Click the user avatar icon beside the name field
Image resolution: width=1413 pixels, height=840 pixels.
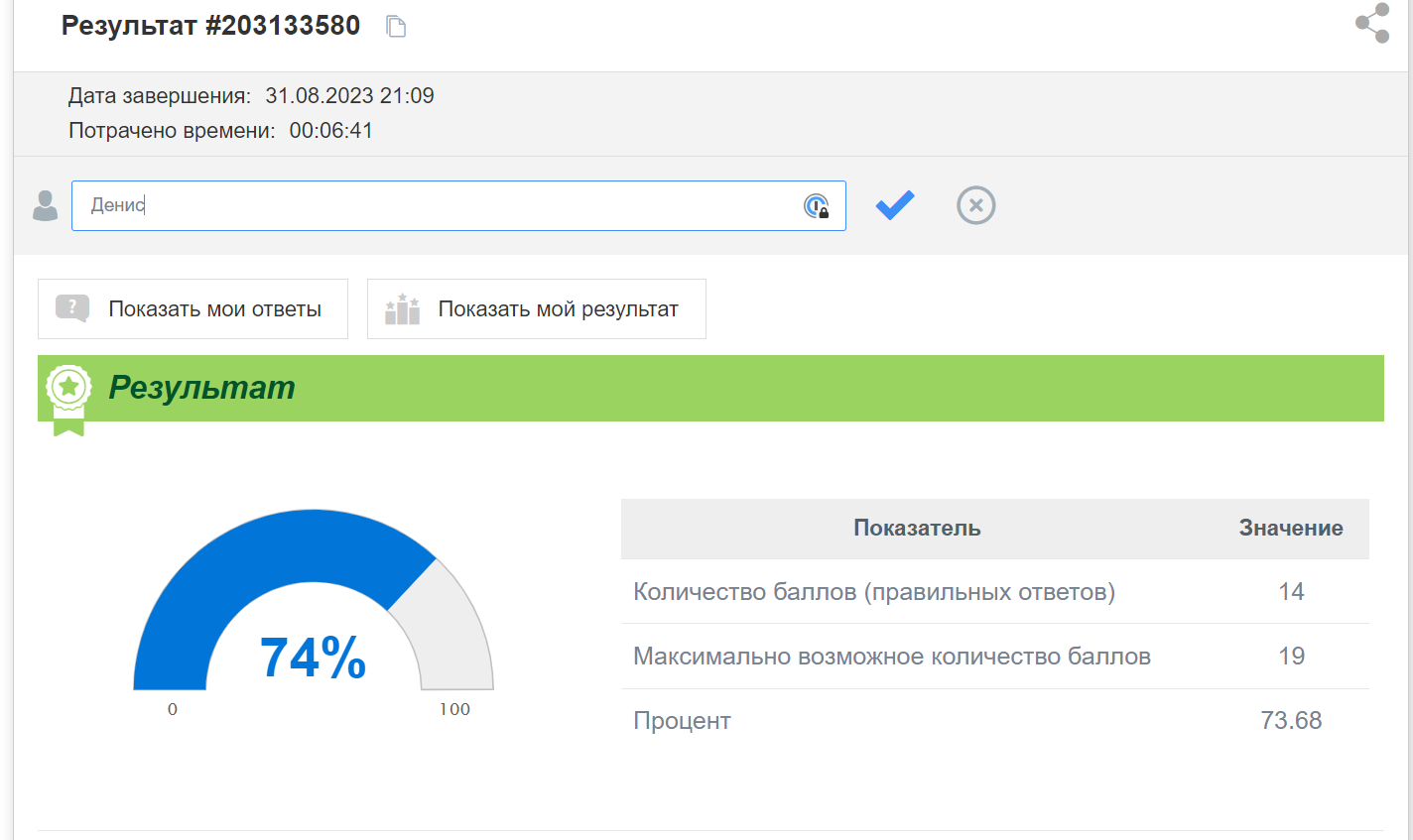pyautogui.click(x=45, y=205)
